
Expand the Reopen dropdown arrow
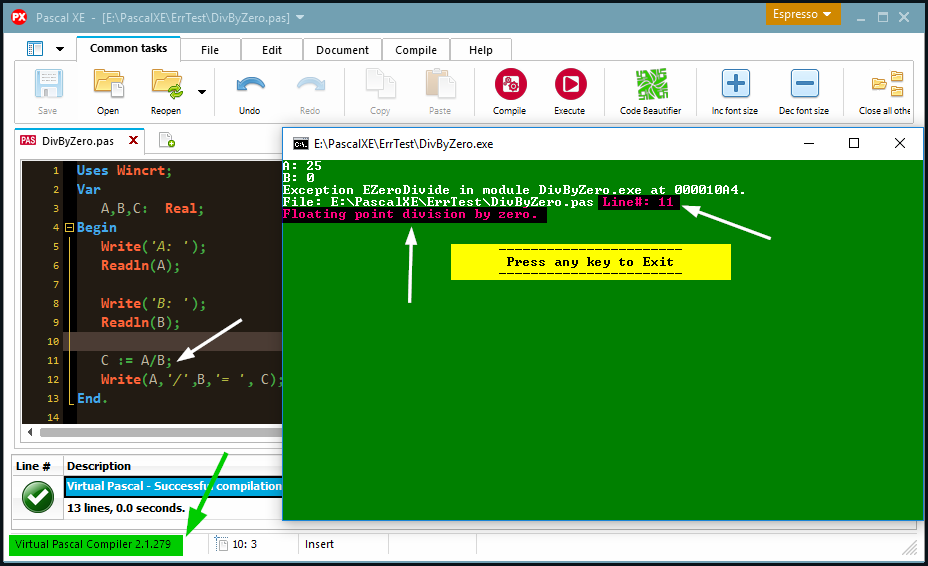[x=202, y=92]
